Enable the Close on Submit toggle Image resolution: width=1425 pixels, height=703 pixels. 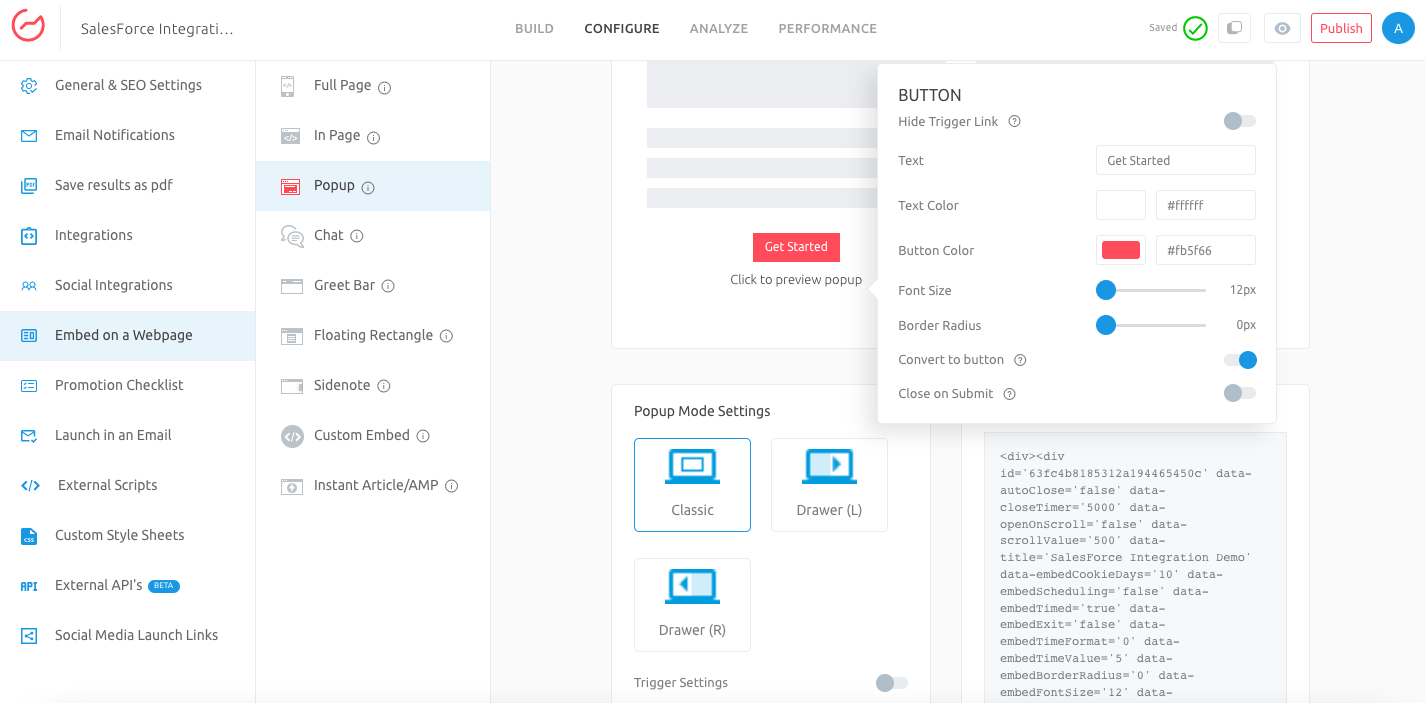1240,393
